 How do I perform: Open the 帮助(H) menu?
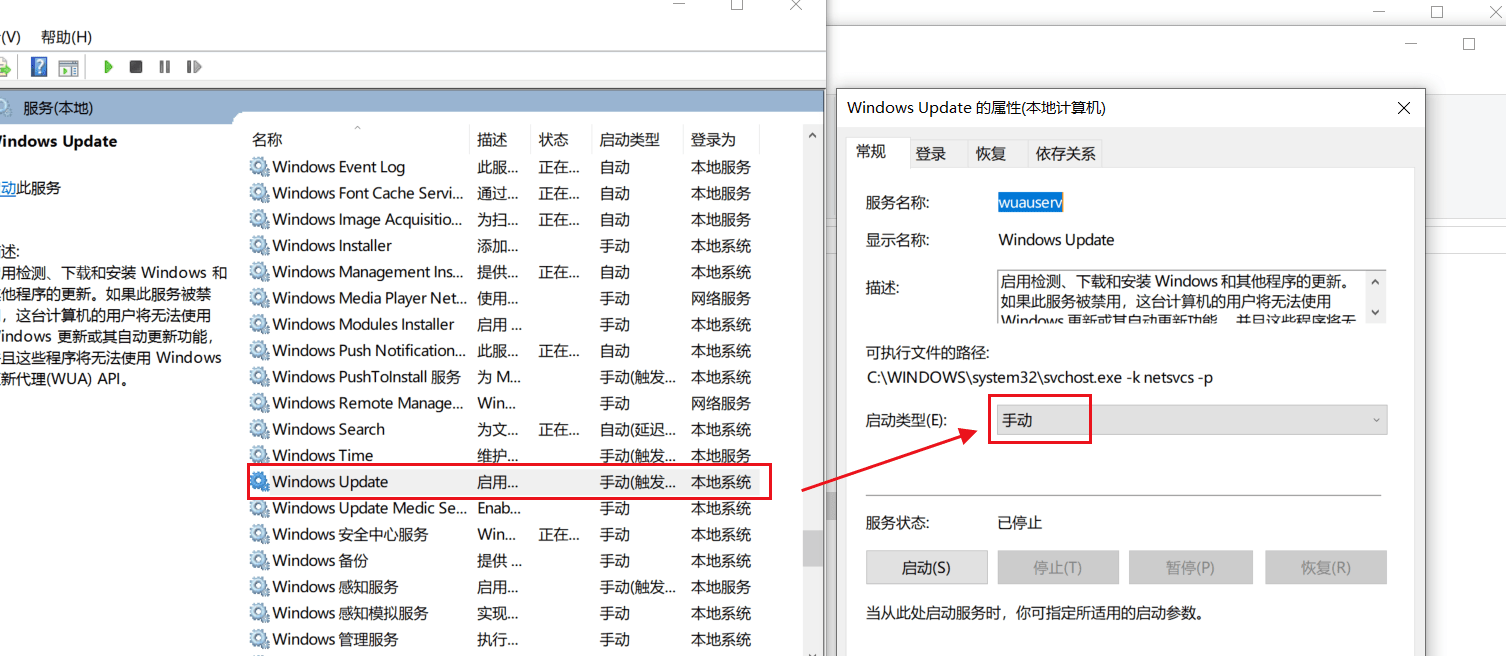click(66, 37)
